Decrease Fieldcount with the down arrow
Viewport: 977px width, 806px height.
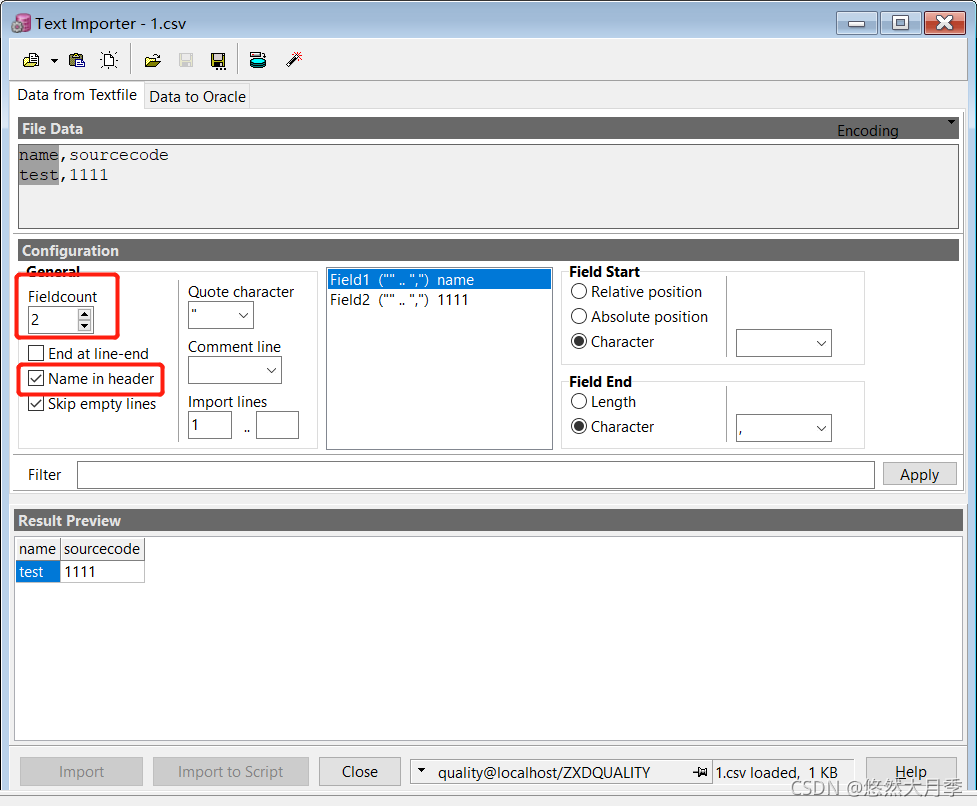pos(85,326)
